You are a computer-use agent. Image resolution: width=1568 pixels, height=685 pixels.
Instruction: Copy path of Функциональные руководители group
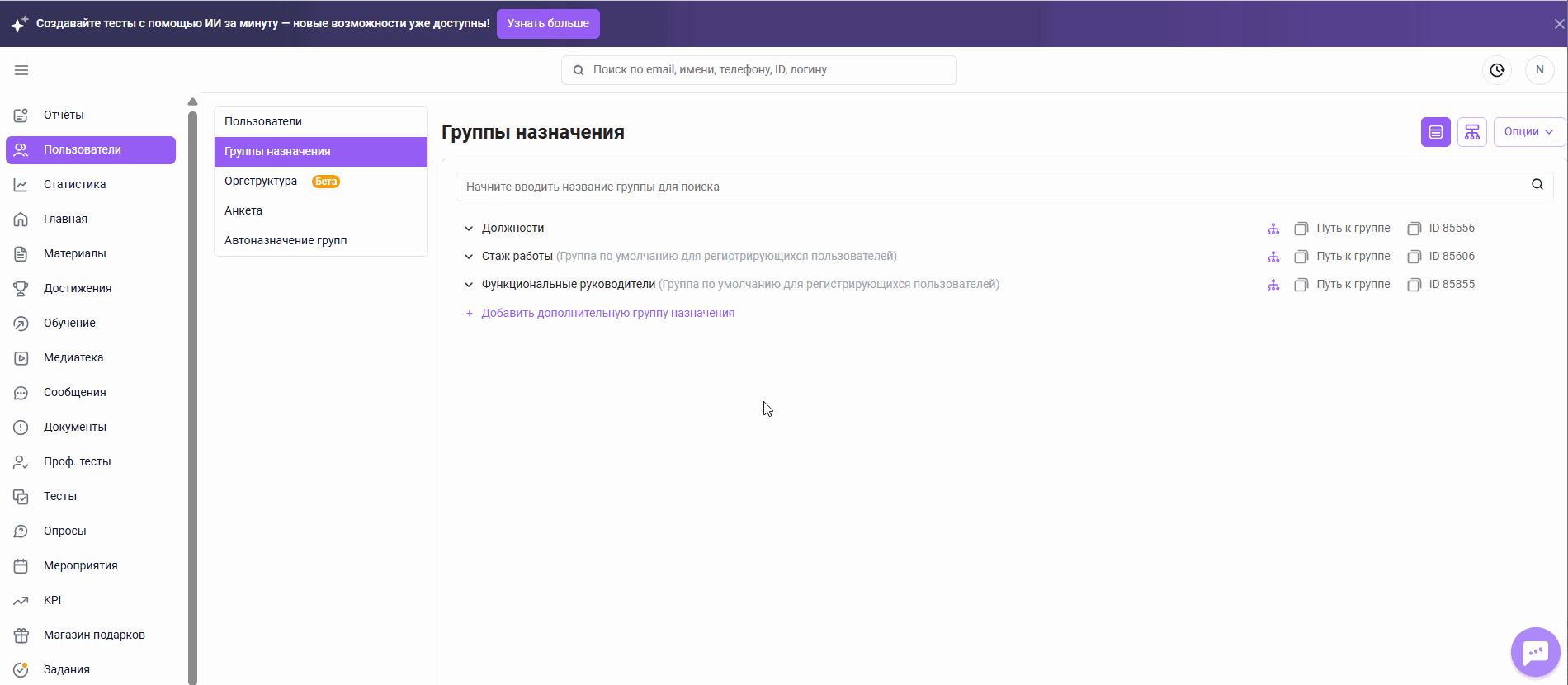click(1301, 285)
